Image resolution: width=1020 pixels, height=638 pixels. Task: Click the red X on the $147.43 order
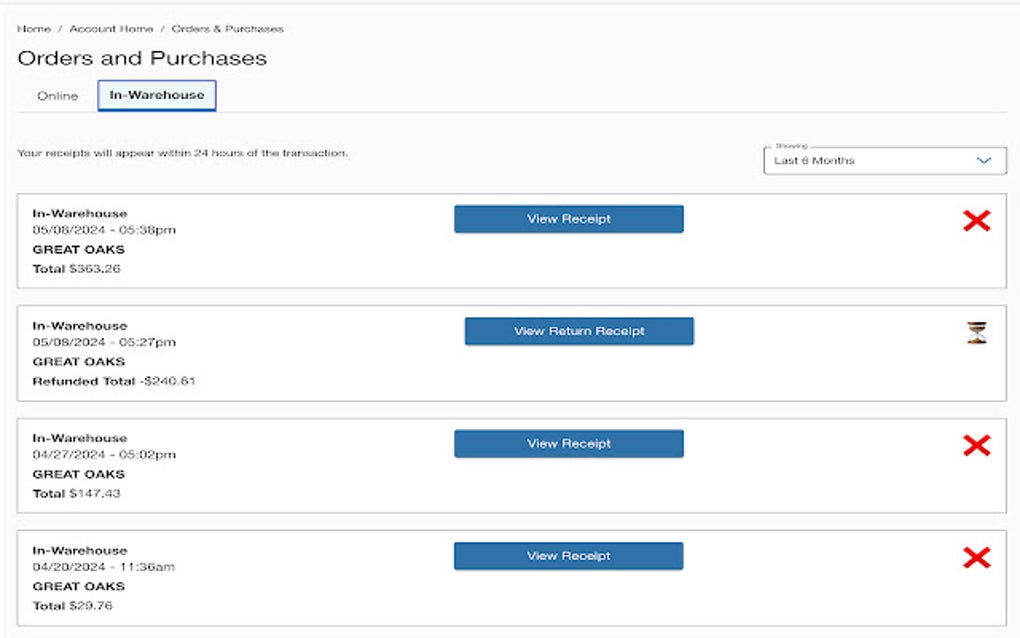976,446
